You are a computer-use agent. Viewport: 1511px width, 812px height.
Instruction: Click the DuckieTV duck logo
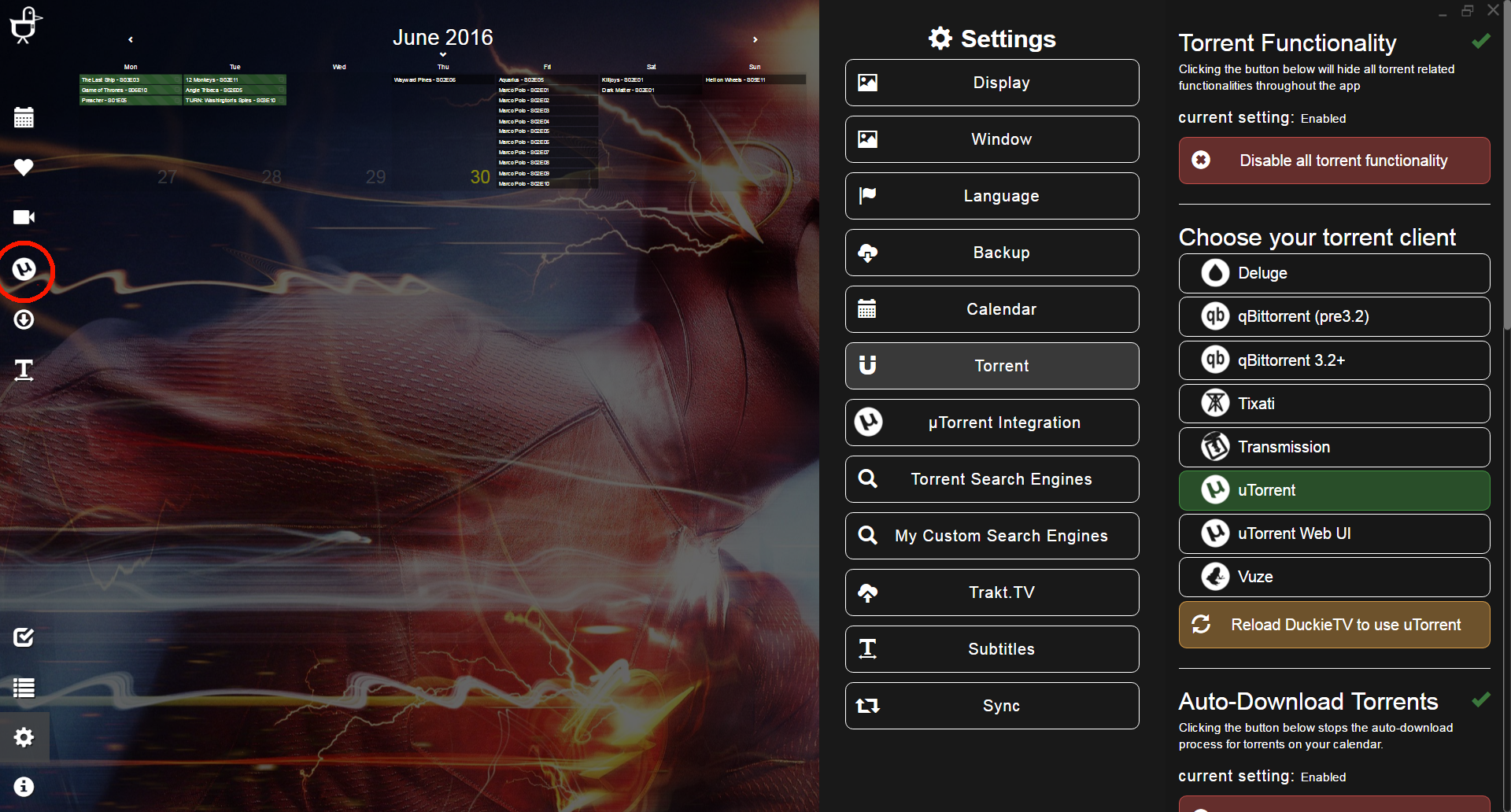[x=25, y=24]
